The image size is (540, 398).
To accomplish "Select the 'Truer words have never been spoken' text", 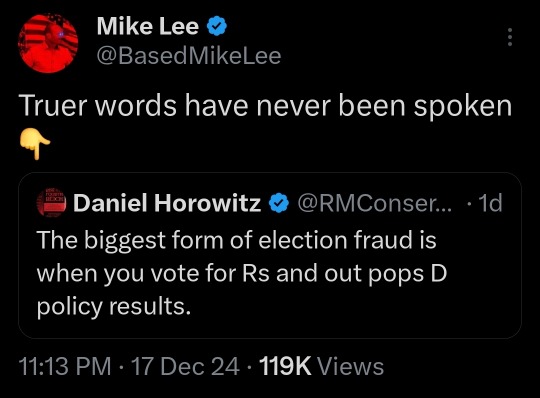I will pos(266,106).
